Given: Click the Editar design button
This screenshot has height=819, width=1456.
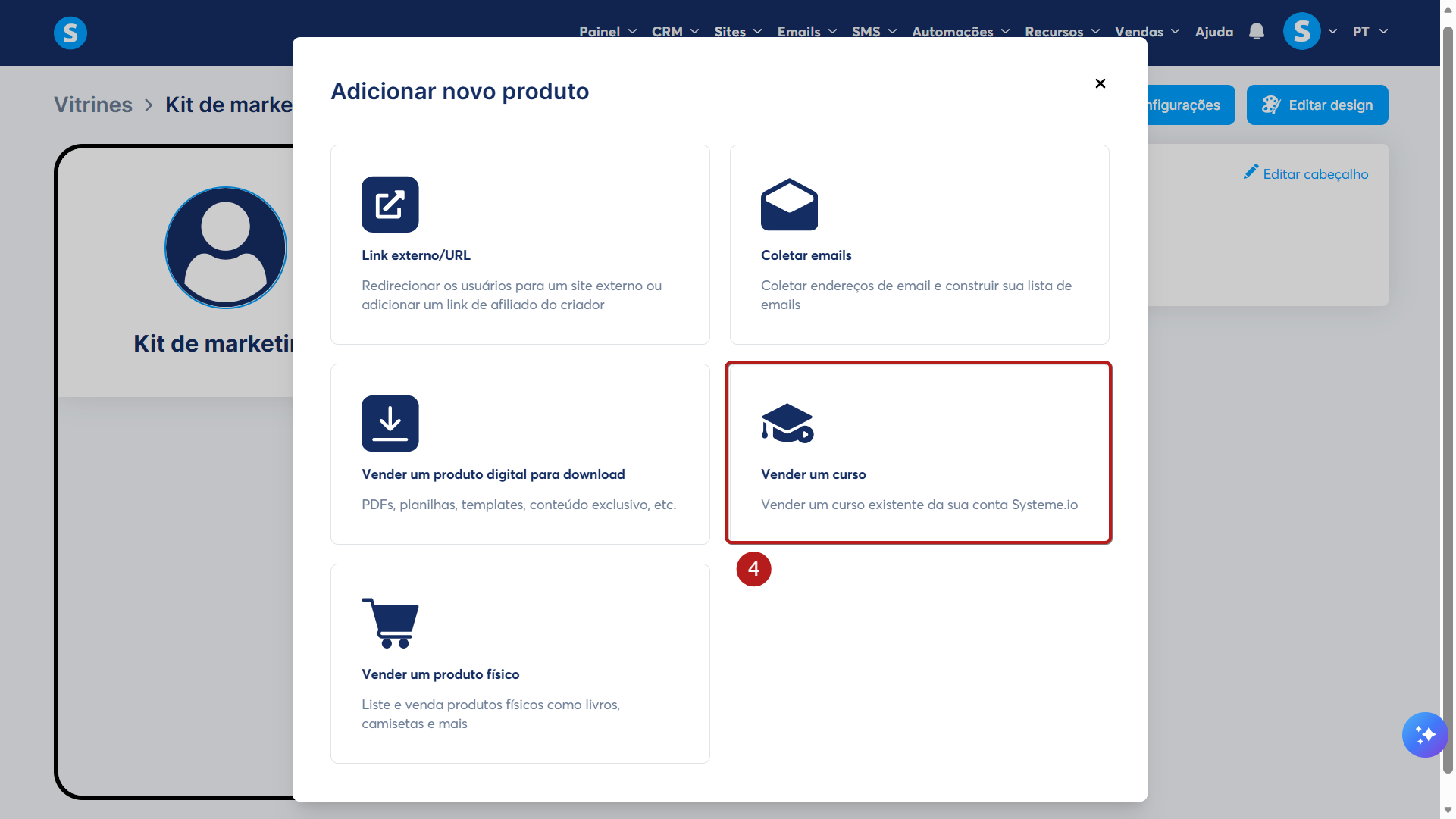Looking at the screenshot, I should point(1317,105).
